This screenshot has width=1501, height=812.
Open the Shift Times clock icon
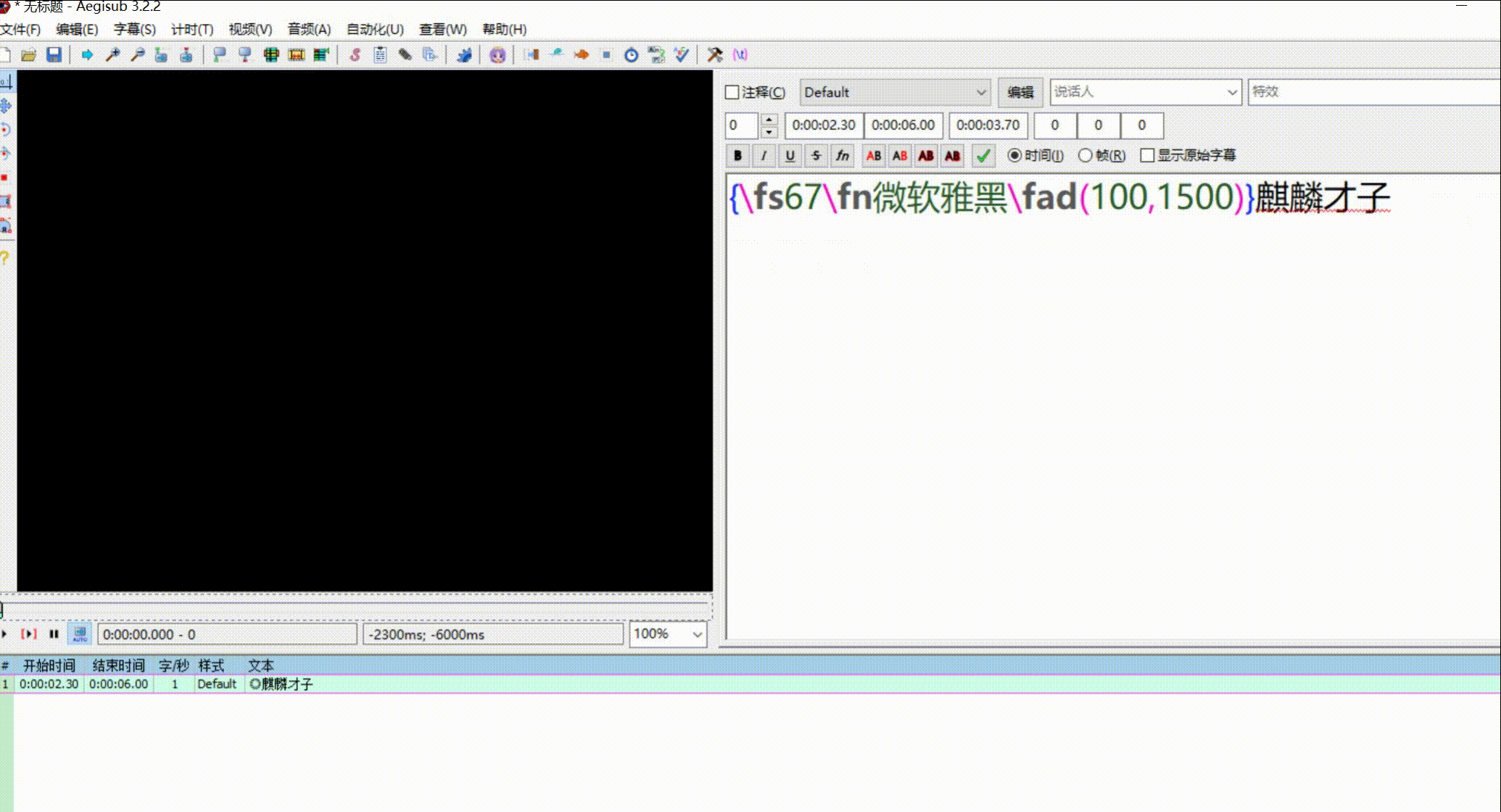[631, 55]
